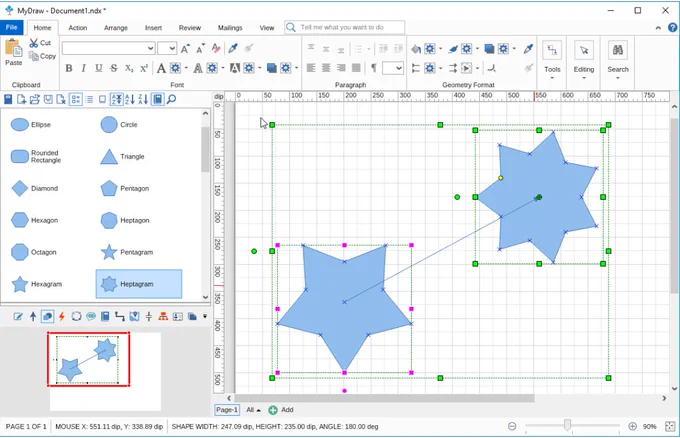Viewport: 680px width, 438px height.
Task: Toggle Italic text formatting
Action: click(x=83, y=68)
